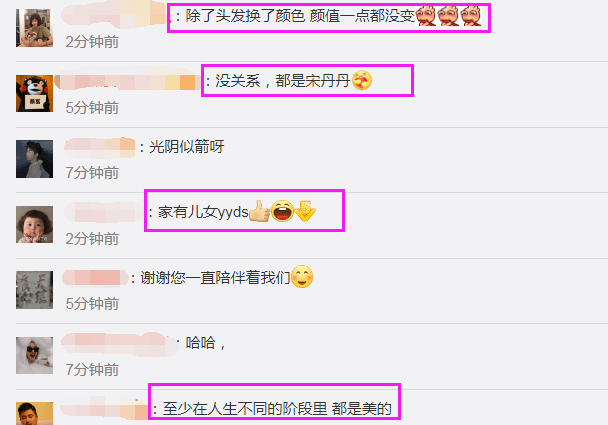Open the baby face avatar profile
Viewport: 608px width, 425px height.
click(x=34, y=225)
